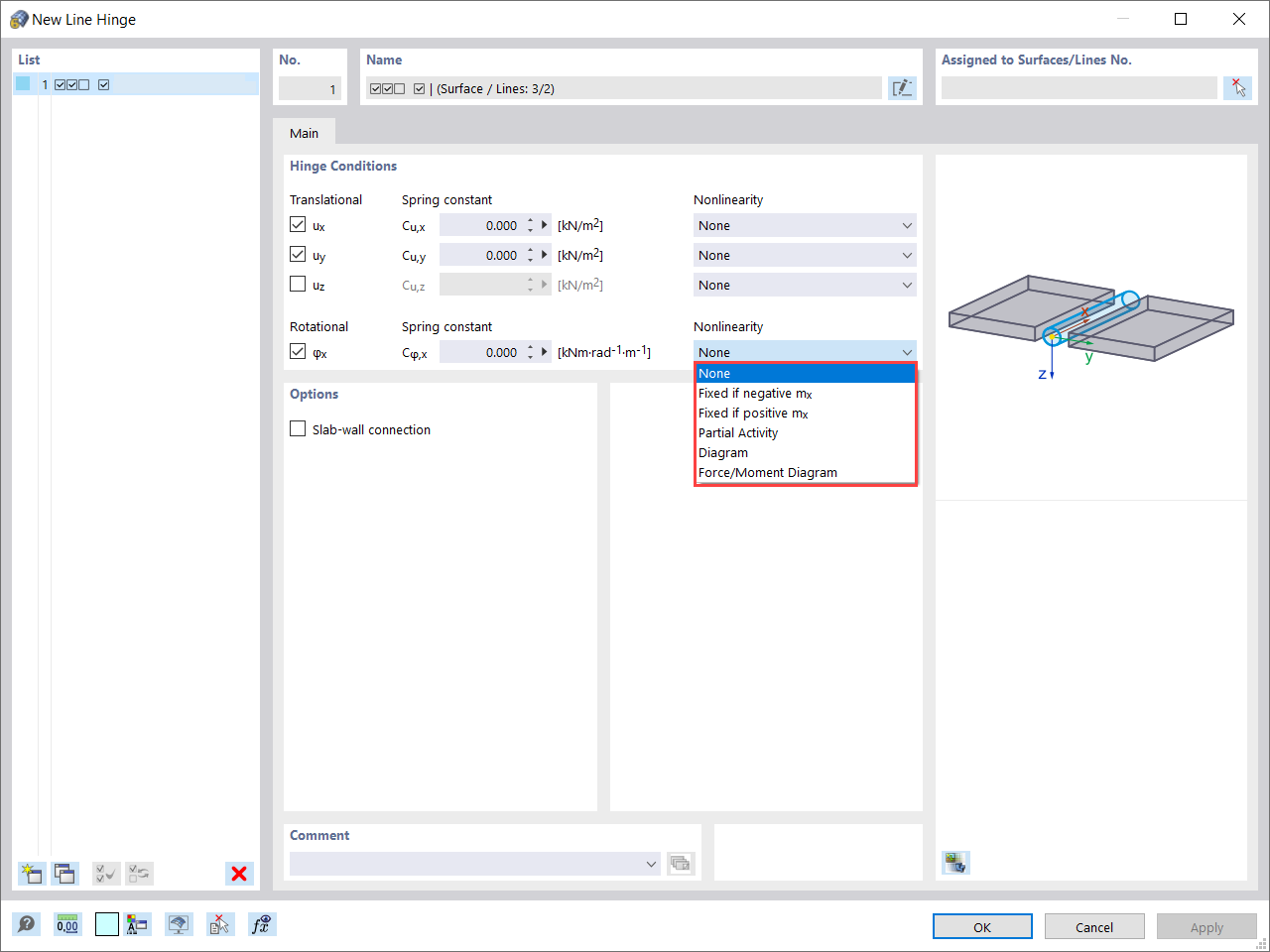Open the units and decimal places settings
The height and width of the screenshot is (952, 1270).
point(66,924)
